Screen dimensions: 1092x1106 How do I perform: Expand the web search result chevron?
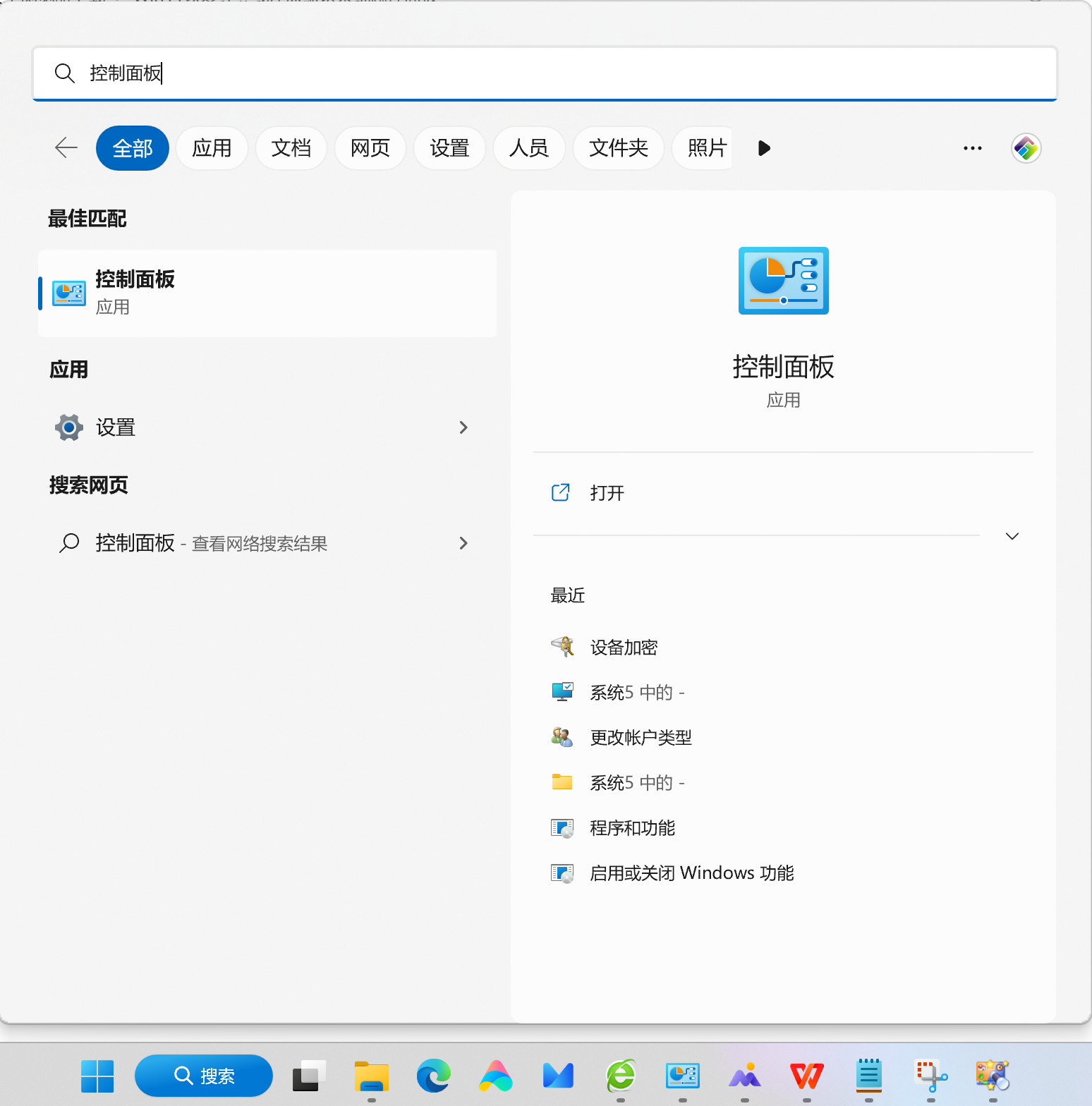(463, 543)
